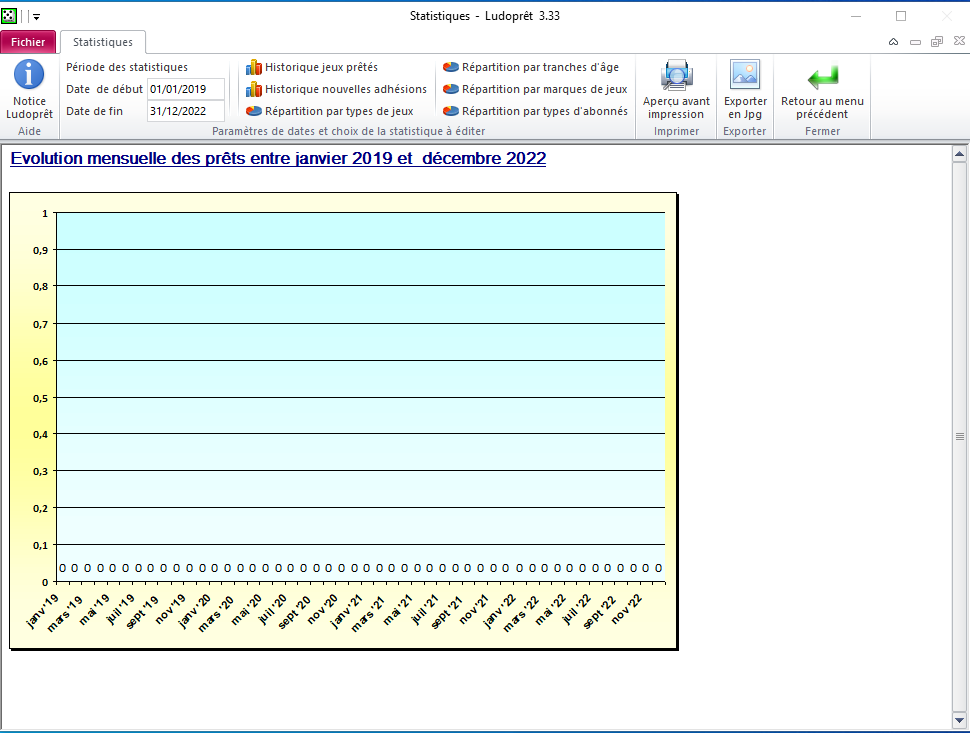This screenshot has height=733, width=970.
Task: Click Retour au menu précédent
Action: point(822,89)
